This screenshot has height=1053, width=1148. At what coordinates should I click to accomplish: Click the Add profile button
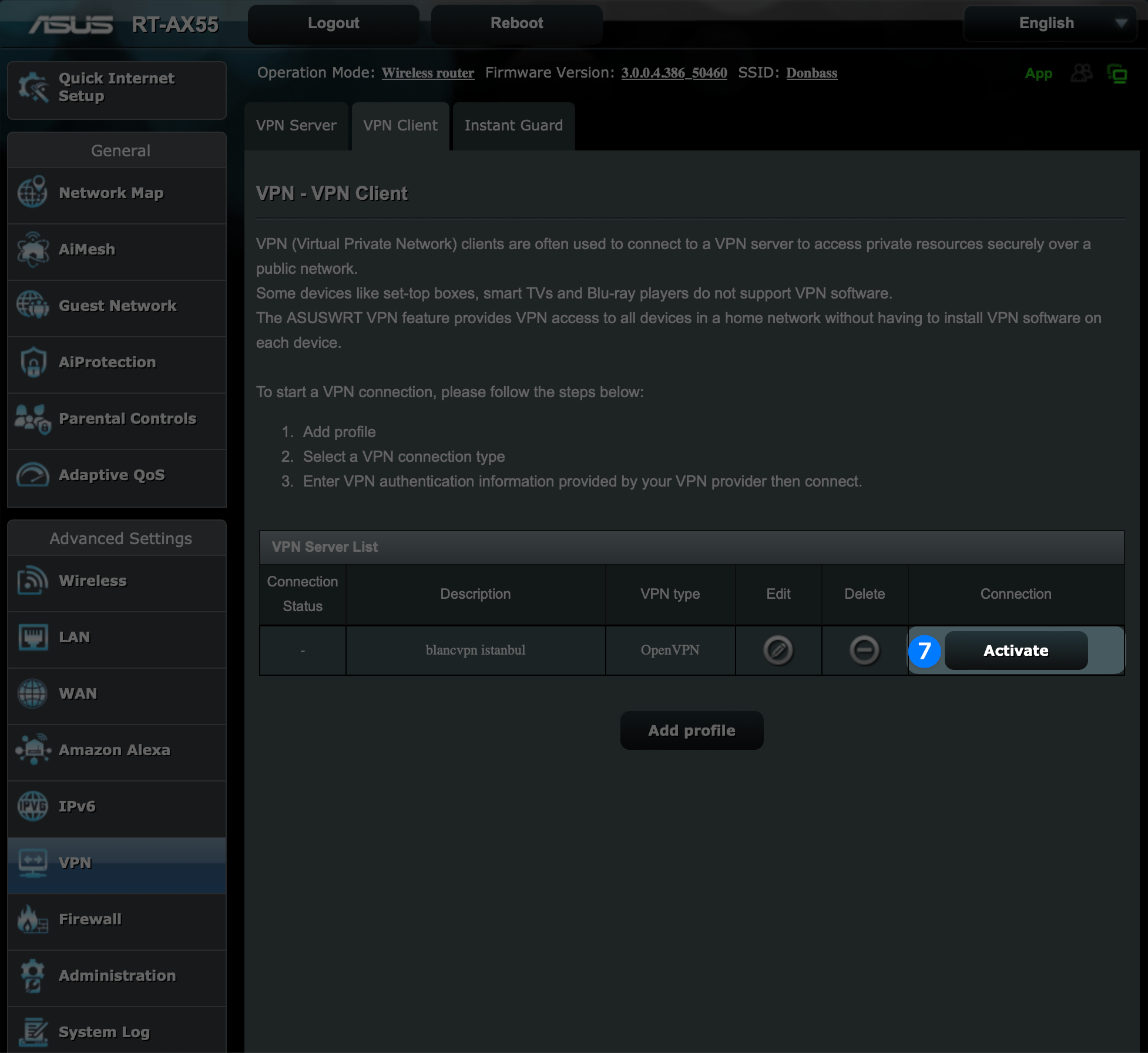tap(692, 730)
